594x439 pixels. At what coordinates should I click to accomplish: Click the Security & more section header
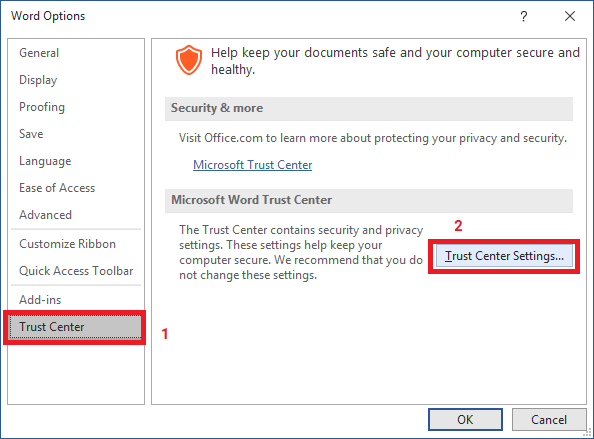369,108
